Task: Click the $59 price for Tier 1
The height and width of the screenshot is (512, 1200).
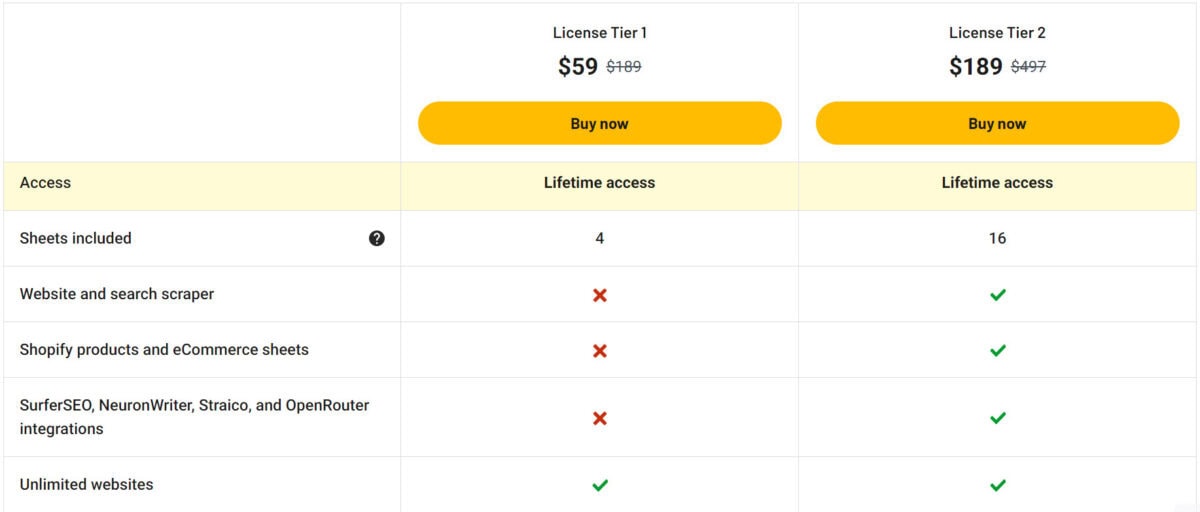Action: click(x=578, y=67)
